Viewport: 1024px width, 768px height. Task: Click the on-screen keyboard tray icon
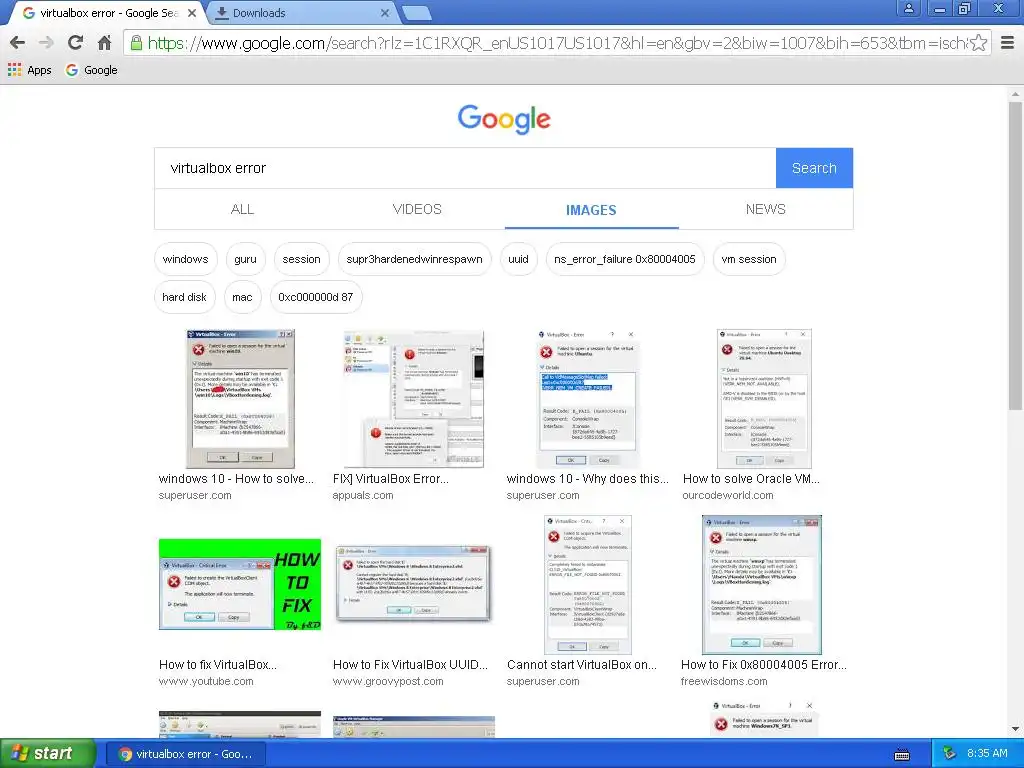coord(902,754)
